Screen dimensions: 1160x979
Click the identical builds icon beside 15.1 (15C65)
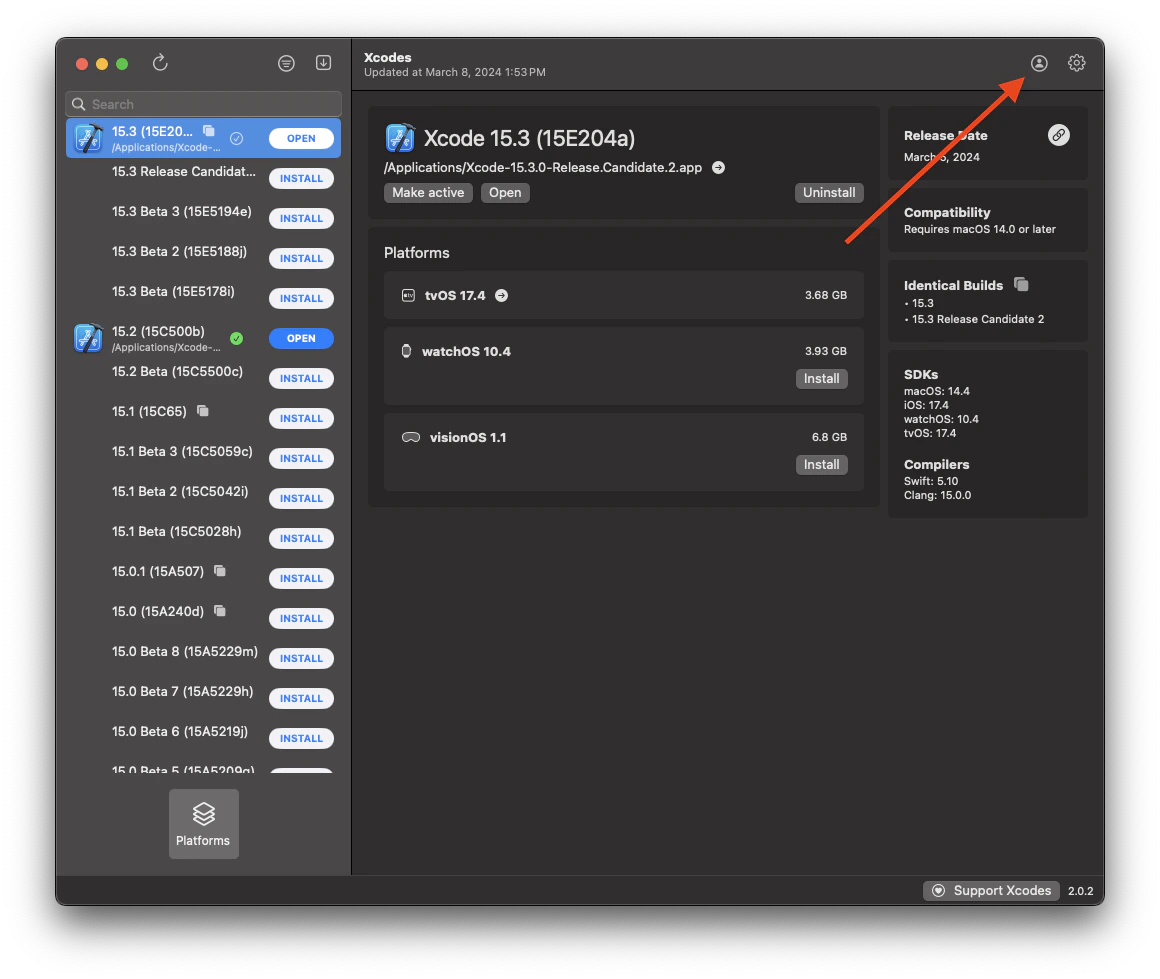tap(203, 411)
